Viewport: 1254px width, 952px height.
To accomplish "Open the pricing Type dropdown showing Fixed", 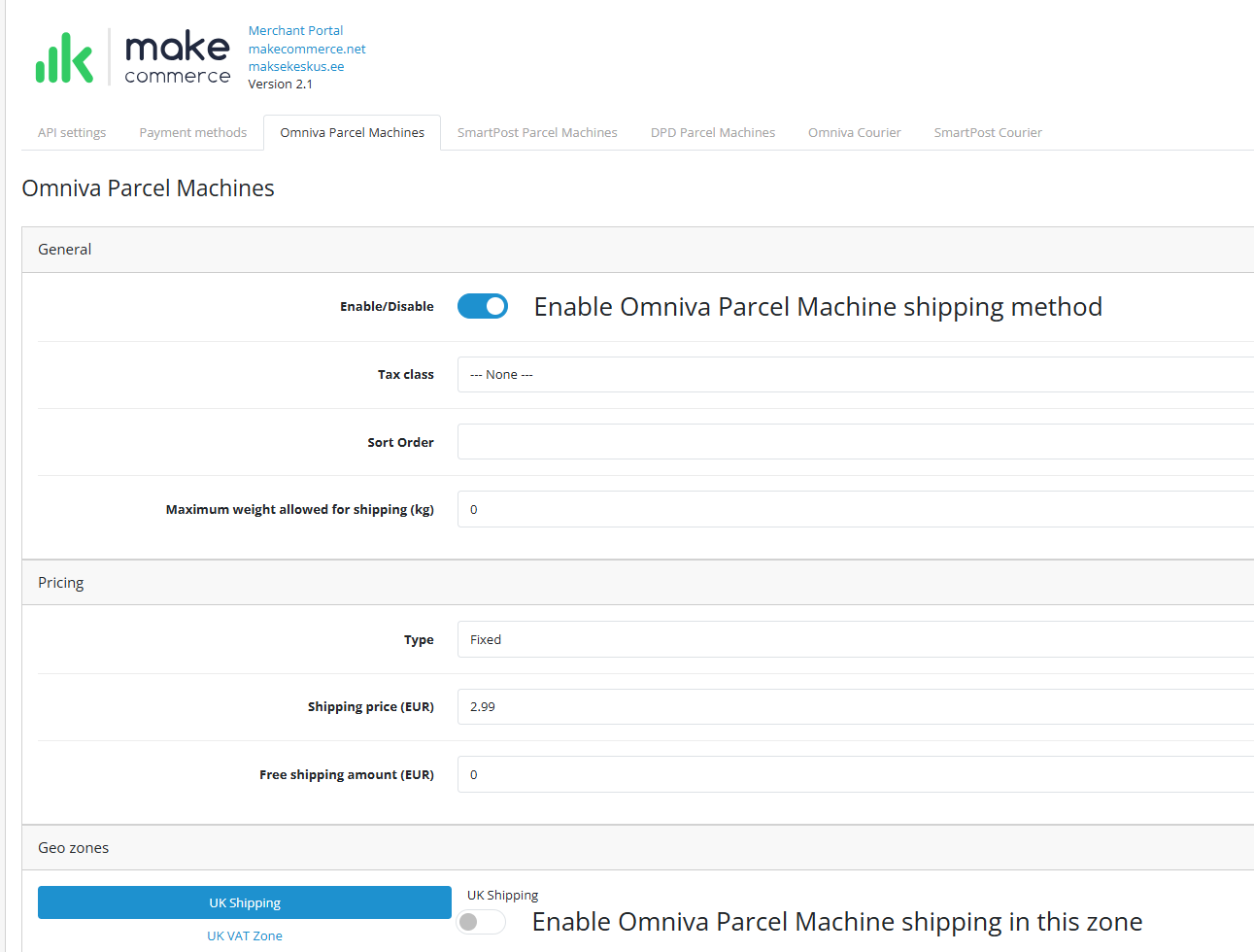I will 856,639.
